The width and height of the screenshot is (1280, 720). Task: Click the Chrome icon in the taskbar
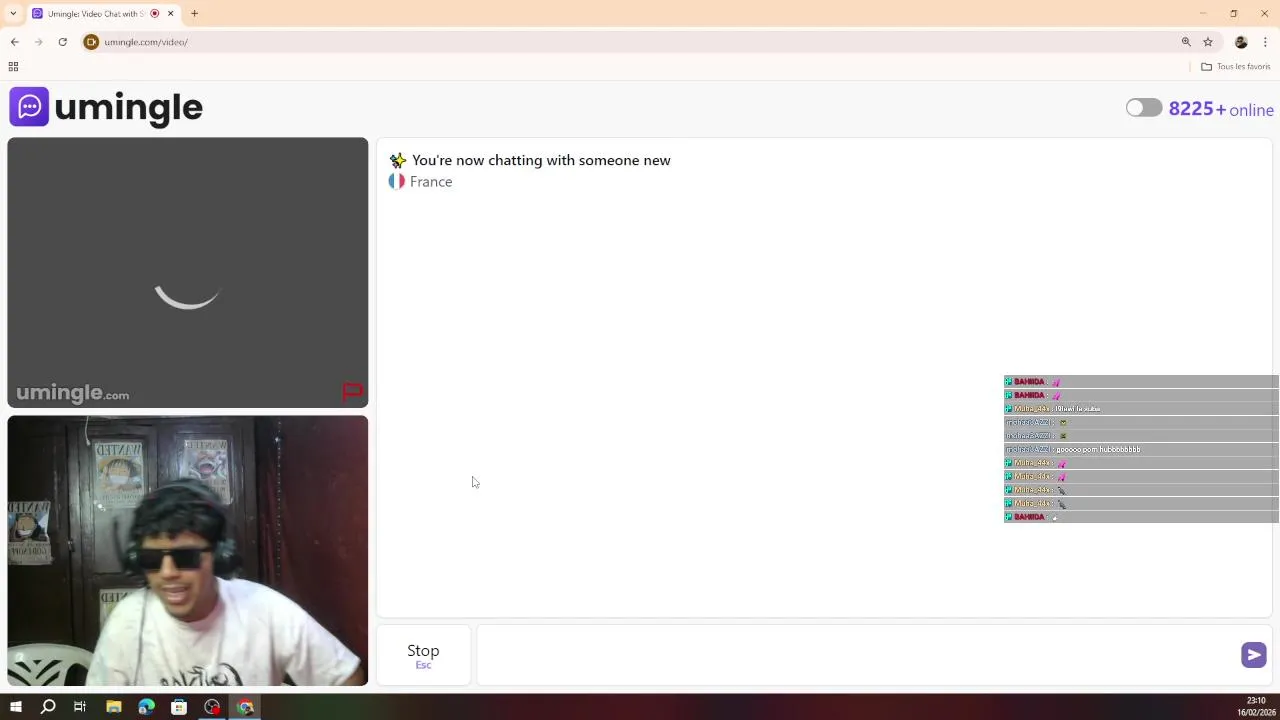245,707
